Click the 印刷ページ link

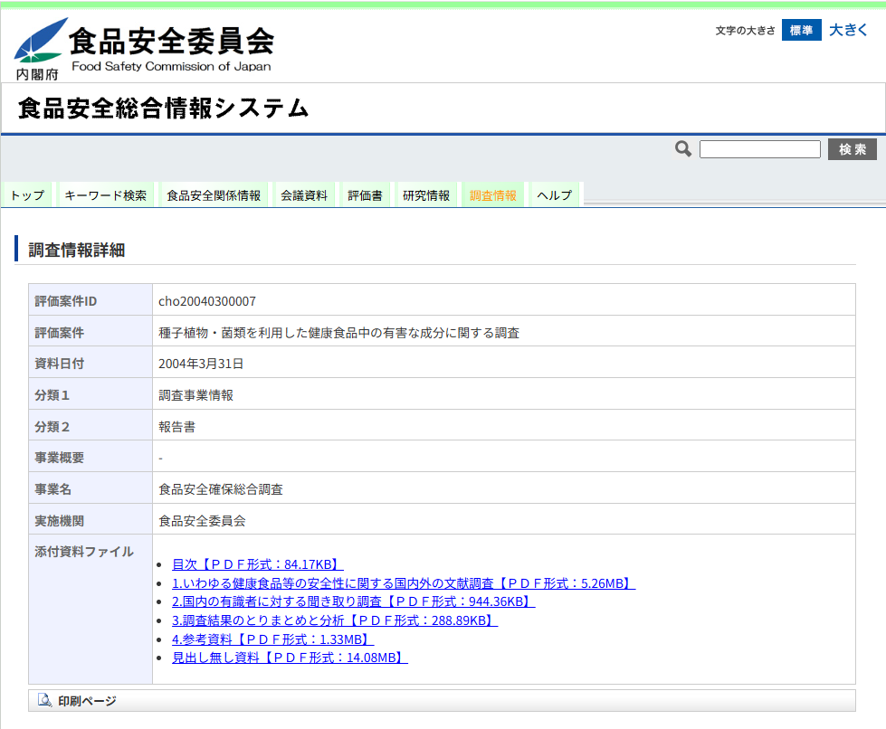point(87,701)
